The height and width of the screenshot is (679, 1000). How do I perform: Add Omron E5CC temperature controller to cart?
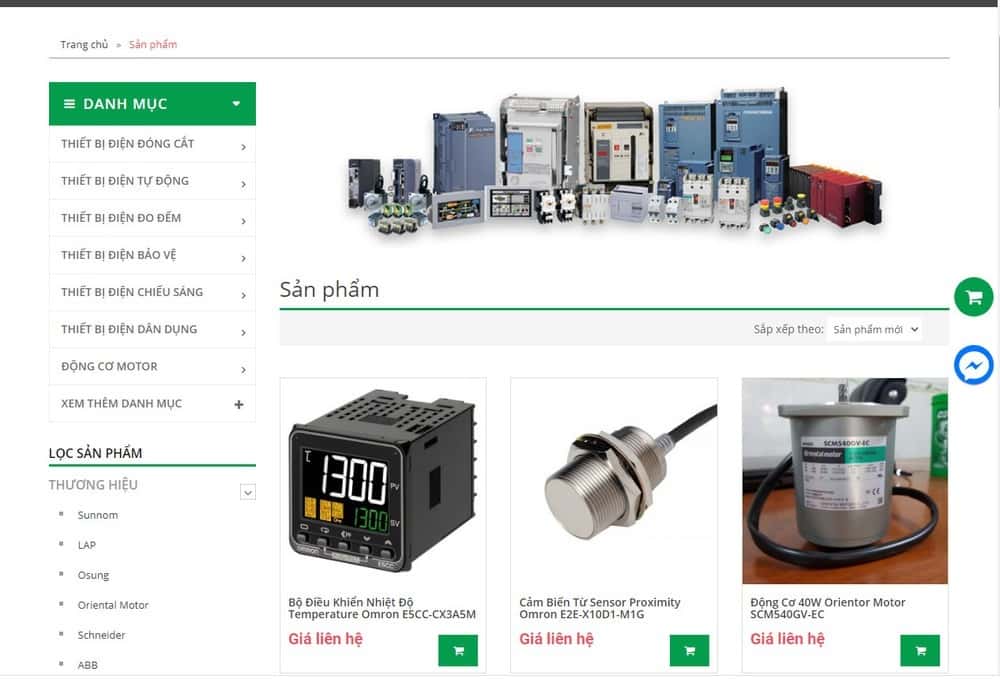(458, 650)
